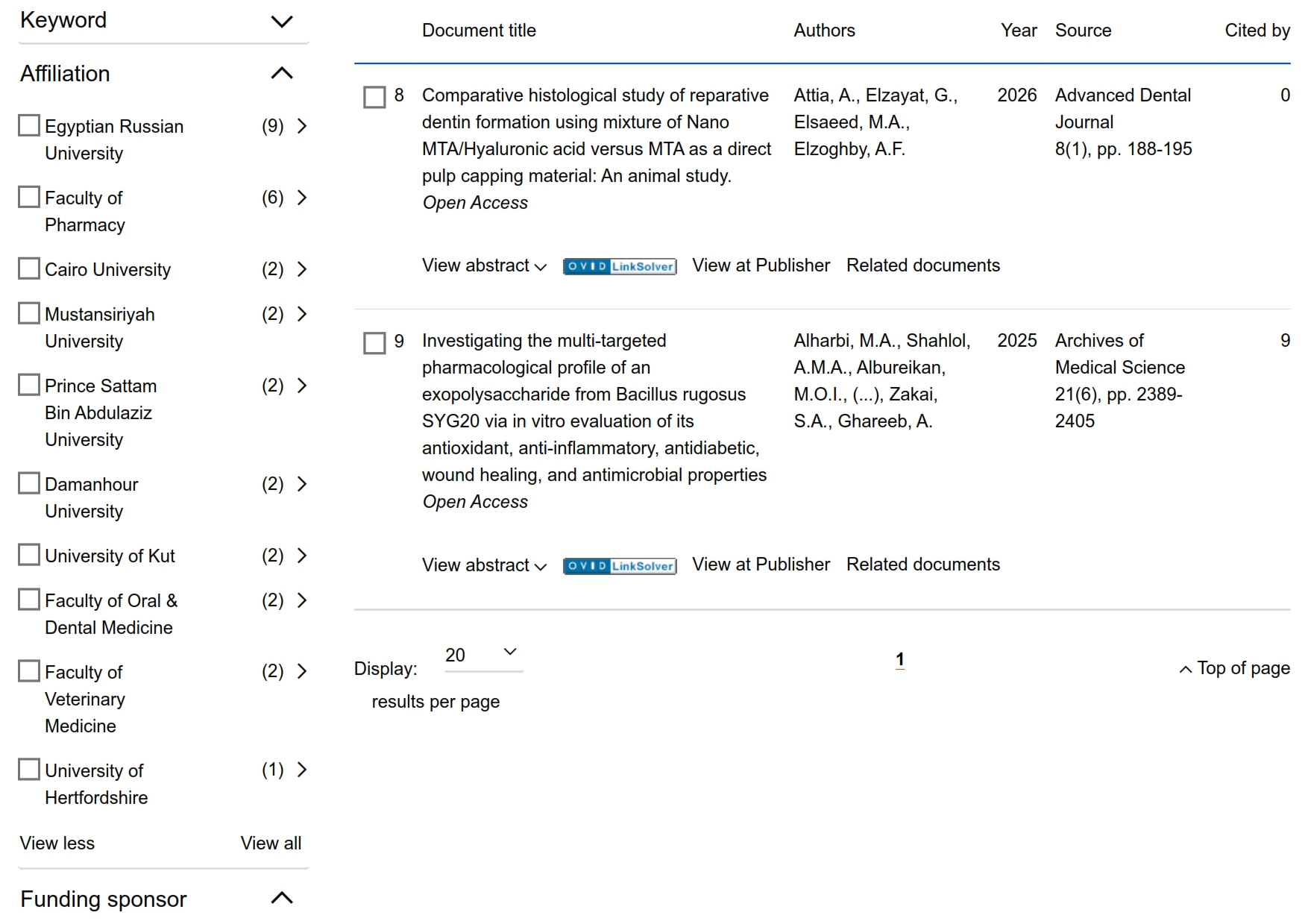The image size is (1308, 924).
Task: Tick the Prince Sattam Bin Abdulaziz checkbox
Action: point(29,385)
